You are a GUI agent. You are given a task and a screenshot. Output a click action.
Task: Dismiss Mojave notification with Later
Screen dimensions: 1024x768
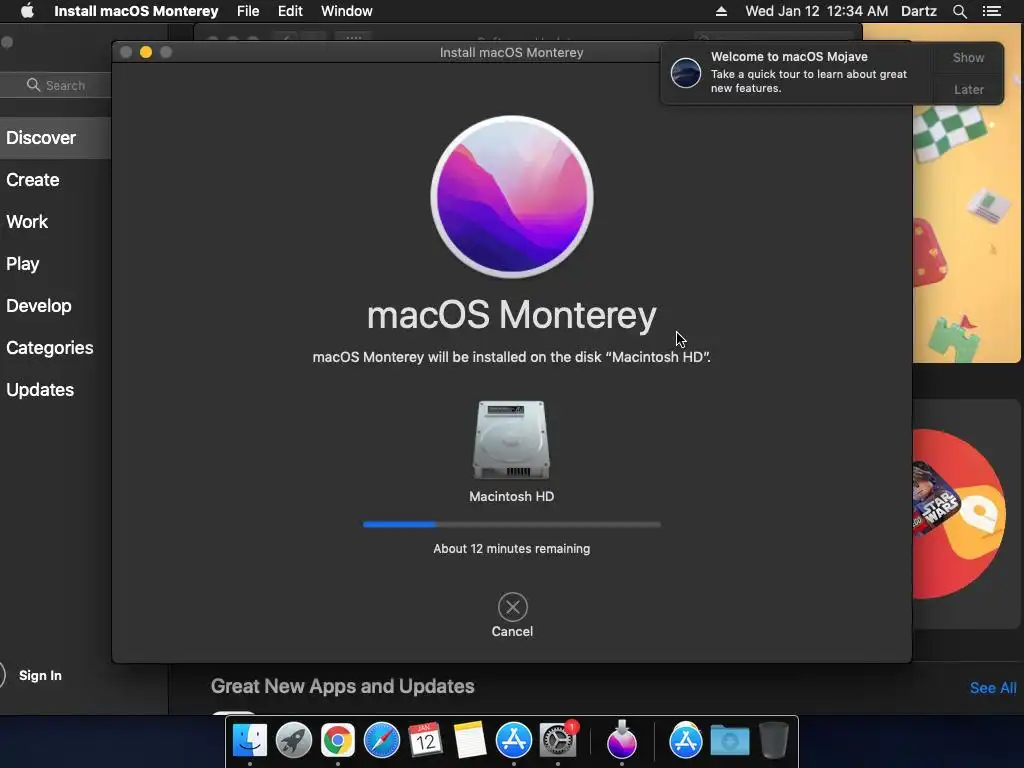click(x=968, y=89)
